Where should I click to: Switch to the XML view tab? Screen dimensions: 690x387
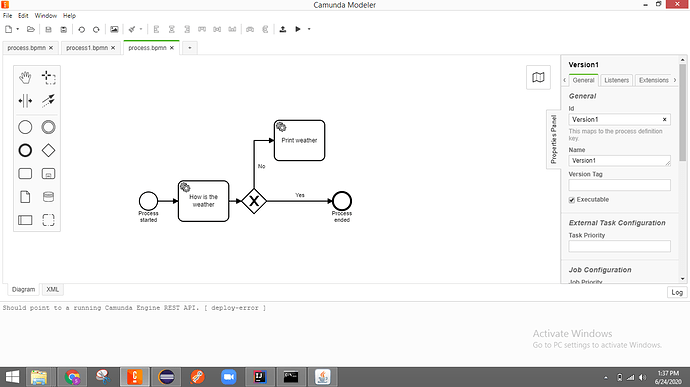tap(52, 289)
